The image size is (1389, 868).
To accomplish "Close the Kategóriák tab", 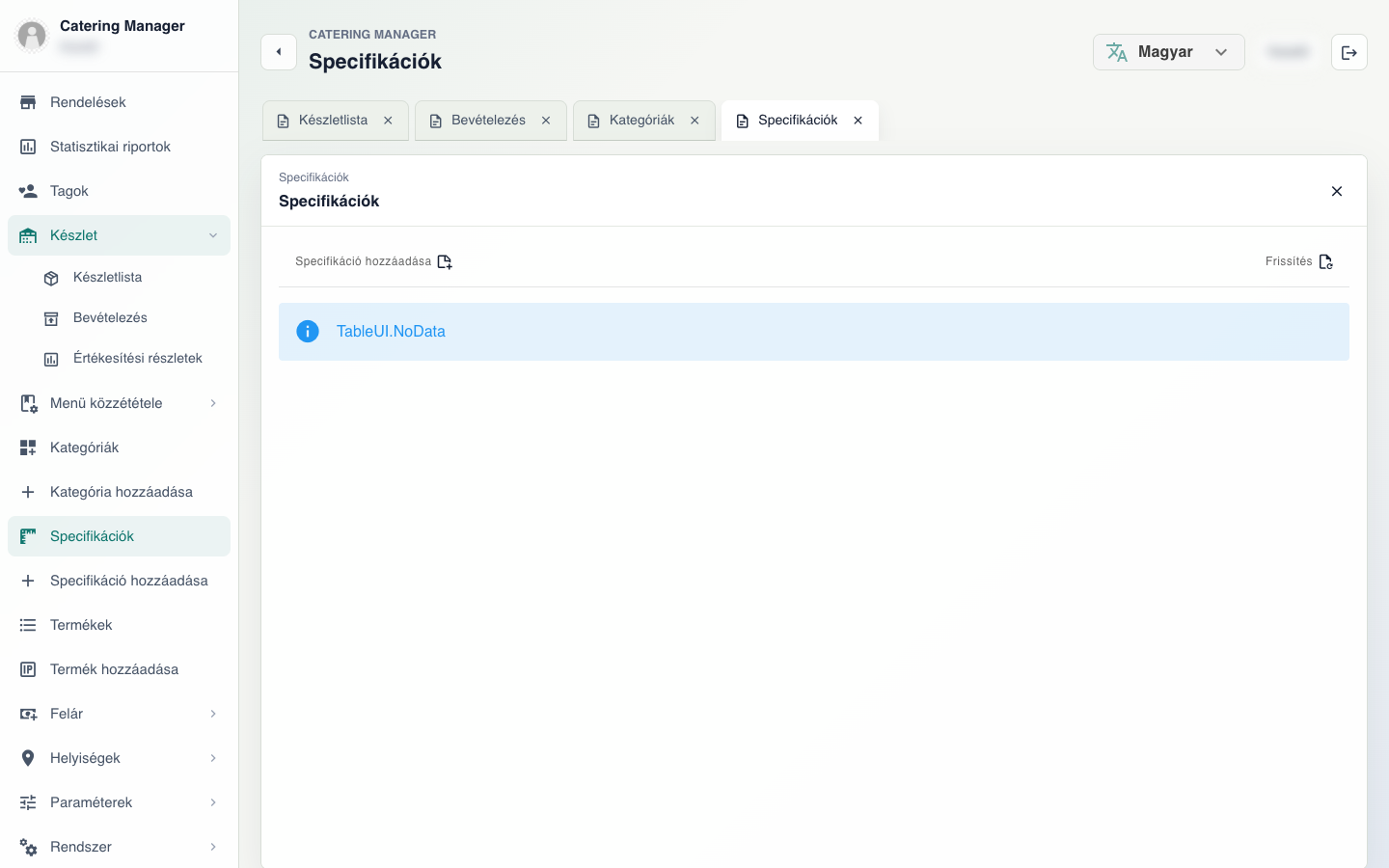I will 694,121.
